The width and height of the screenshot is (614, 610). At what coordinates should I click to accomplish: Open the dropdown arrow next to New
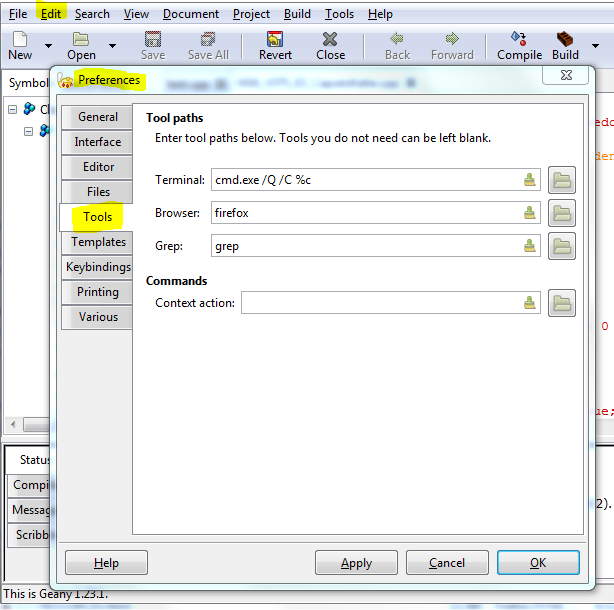tap(50, 46)
